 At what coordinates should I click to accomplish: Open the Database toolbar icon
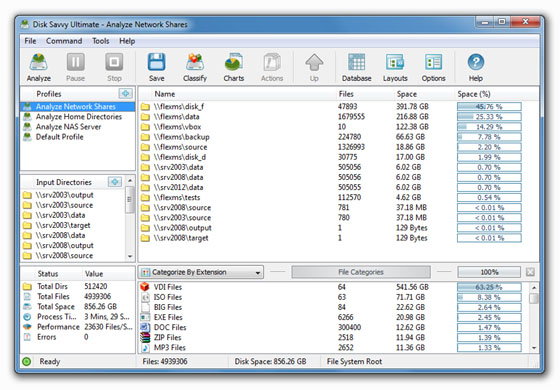[x=356, y=68]
